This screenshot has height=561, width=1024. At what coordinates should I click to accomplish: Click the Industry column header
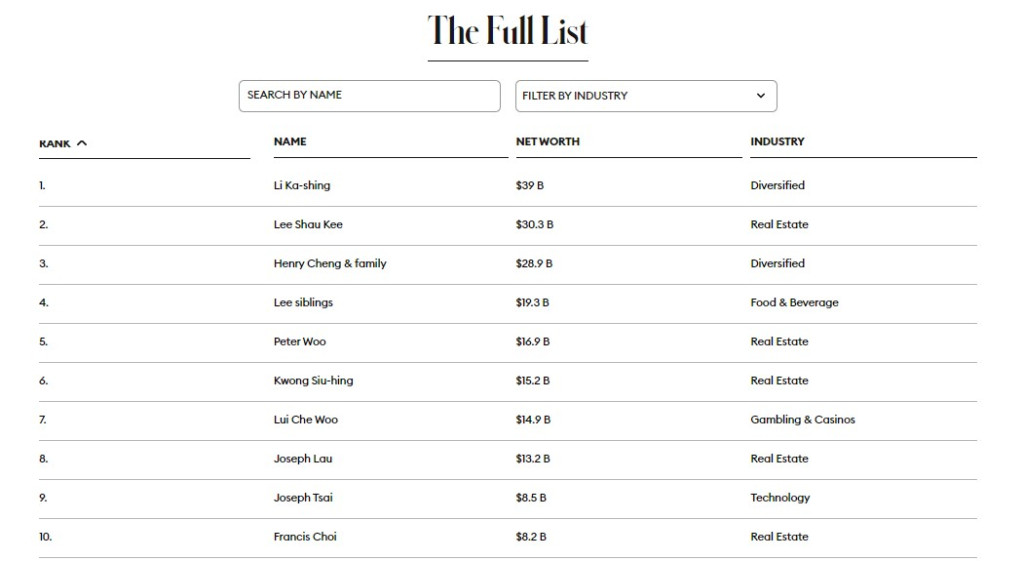[x=777, y=142]
